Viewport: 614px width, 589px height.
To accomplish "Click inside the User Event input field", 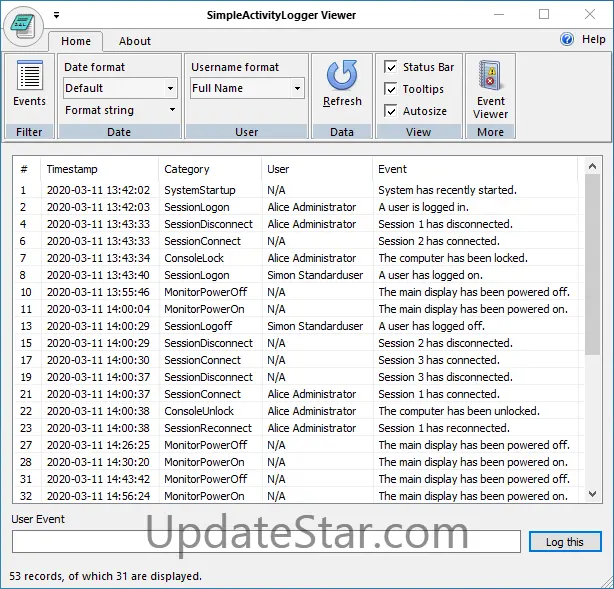I will pyautogui.click(x=266, y=542).
